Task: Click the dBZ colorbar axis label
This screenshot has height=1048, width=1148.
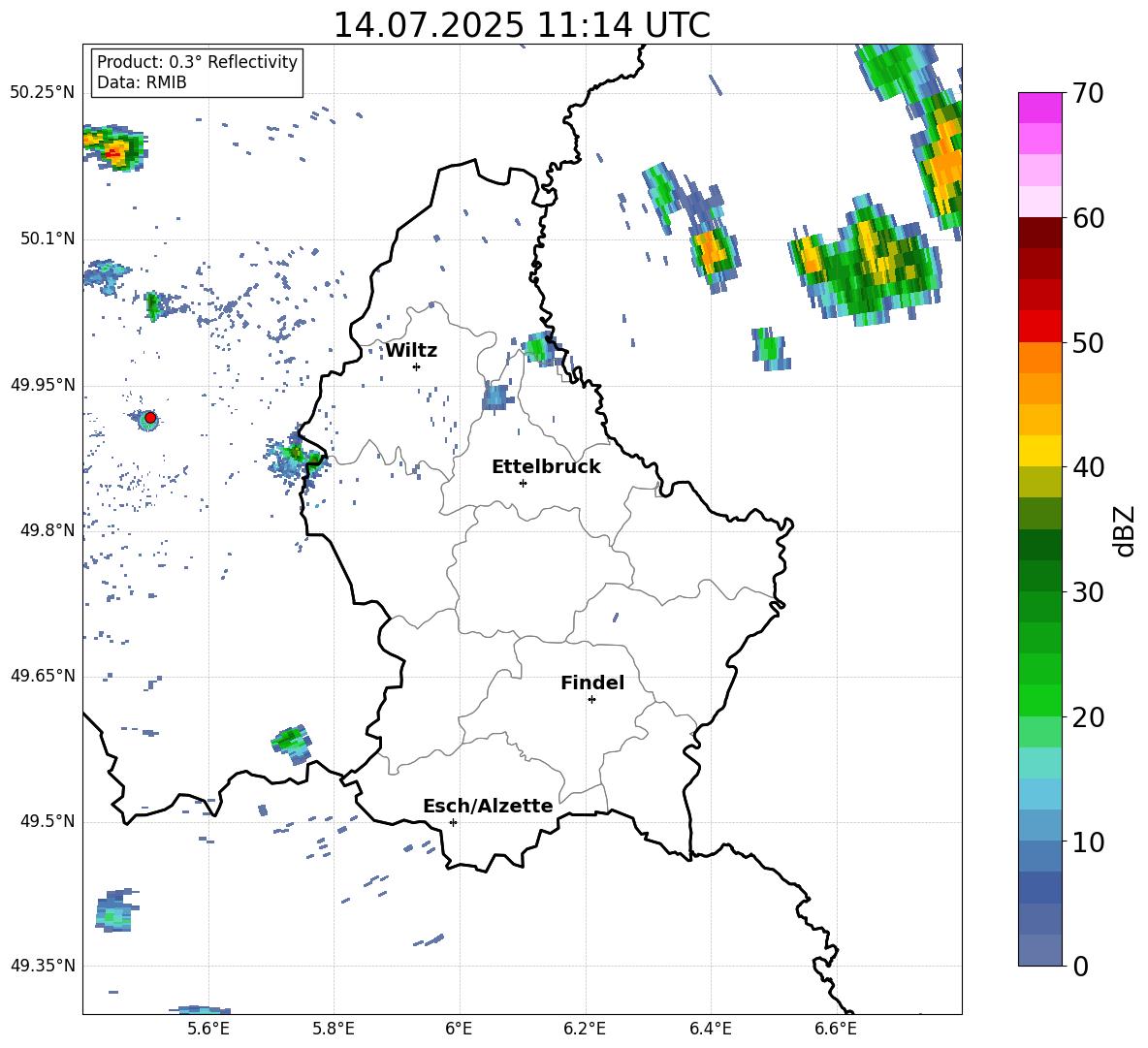Action: [x=1125, y=530]
